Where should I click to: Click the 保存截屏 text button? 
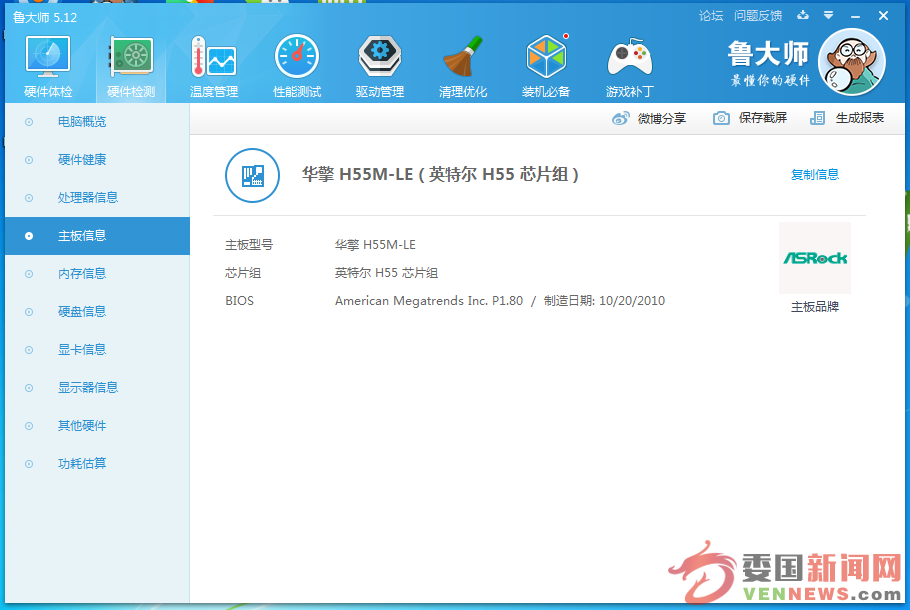763,118
